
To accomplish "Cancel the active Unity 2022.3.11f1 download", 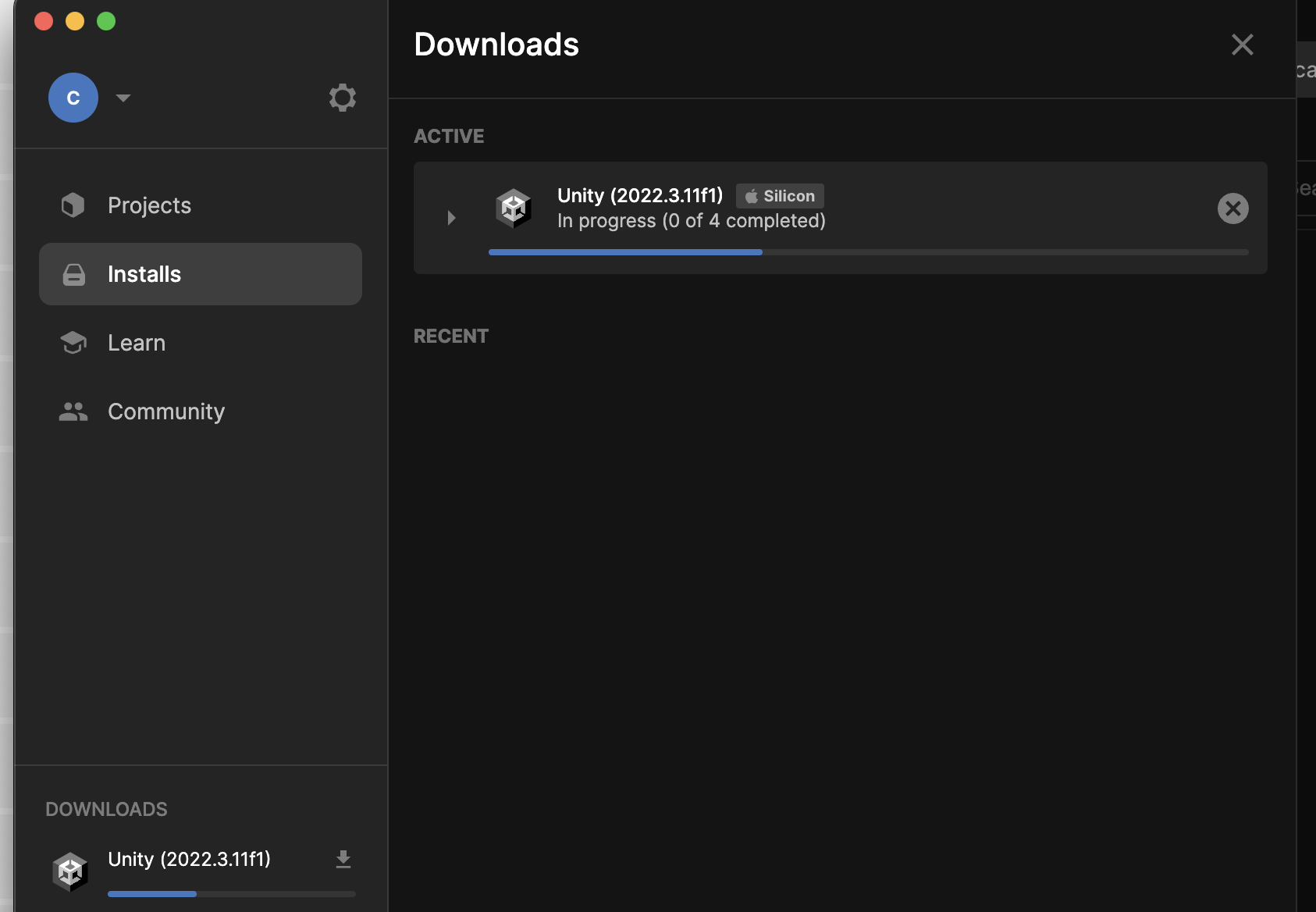I will click(x=1233, y=208).
